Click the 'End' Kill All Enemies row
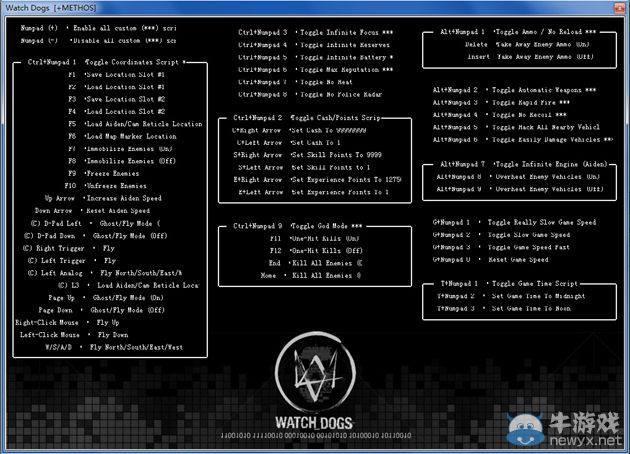This screenshot has height=454, width=630. [315, 263]
